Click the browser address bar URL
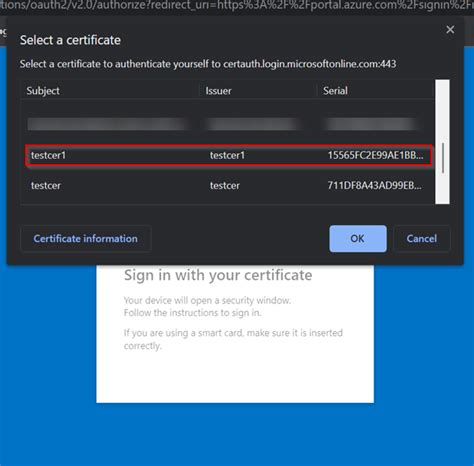The width and height of the screenshot is (474, 466). pyautogui.click(x=237, y=6)
